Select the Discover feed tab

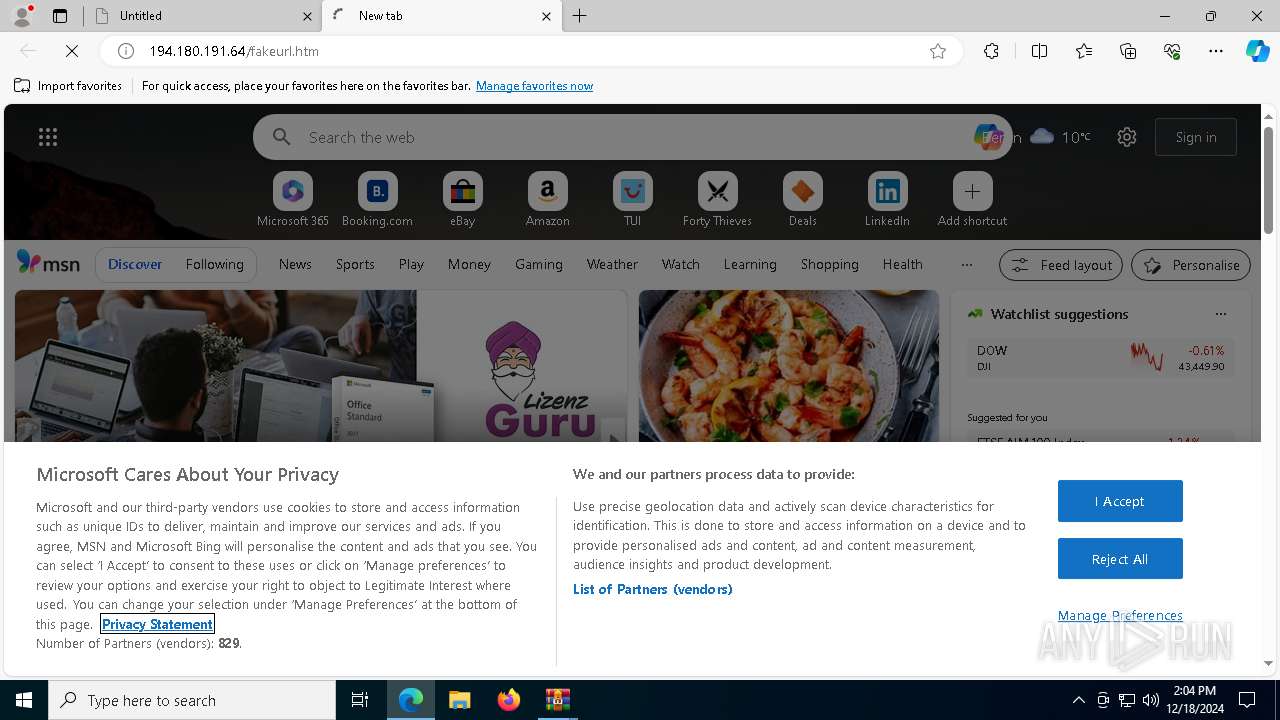point(135,264)
